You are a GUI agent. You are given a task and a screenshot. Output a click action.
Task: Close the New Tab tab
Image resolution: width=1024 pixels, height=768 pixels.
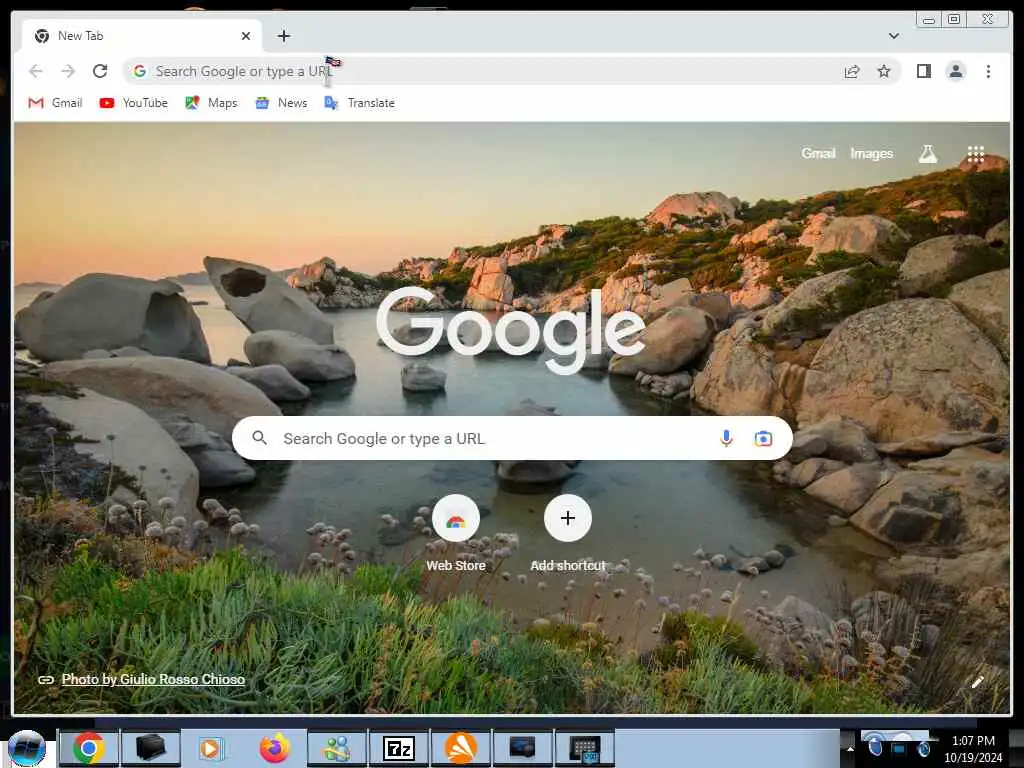(x=246, y=36)
